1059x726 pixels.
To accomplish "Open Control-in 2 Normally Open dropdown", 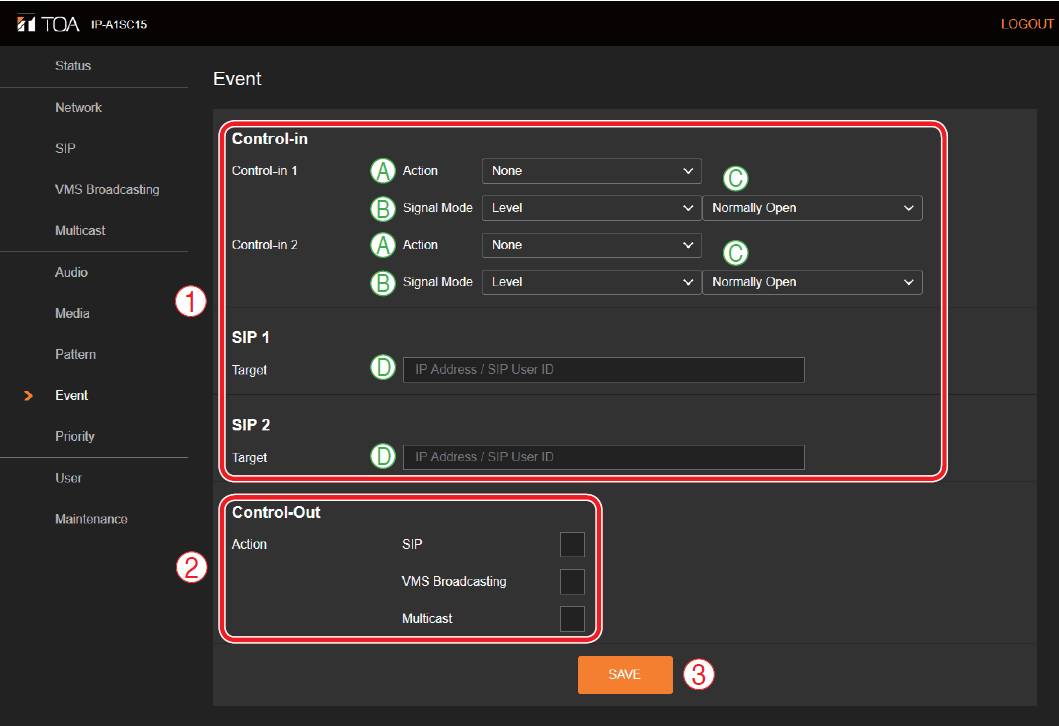I will click(x=812, y=282).
